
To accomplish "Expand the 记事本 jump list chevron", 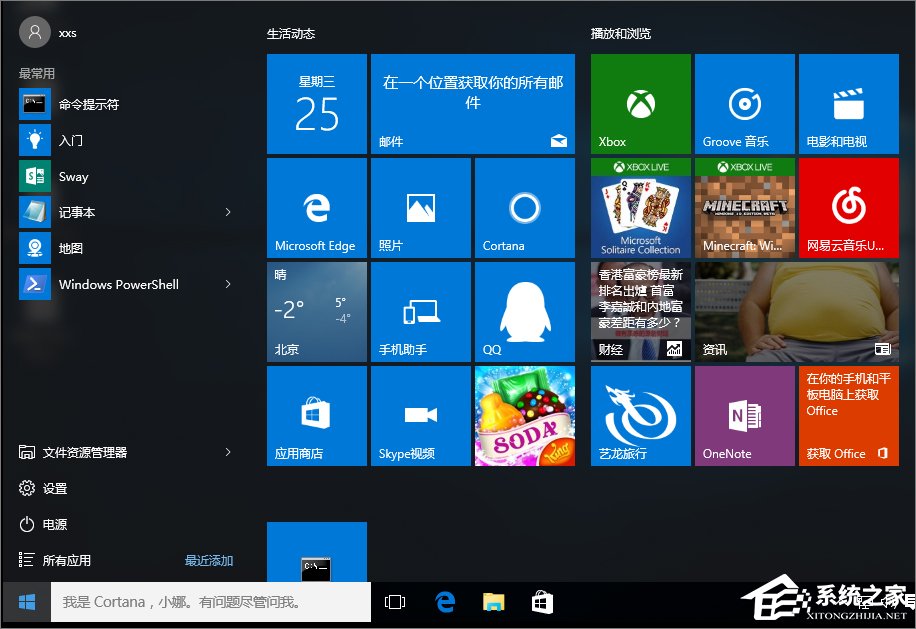I will coord(227,212).
